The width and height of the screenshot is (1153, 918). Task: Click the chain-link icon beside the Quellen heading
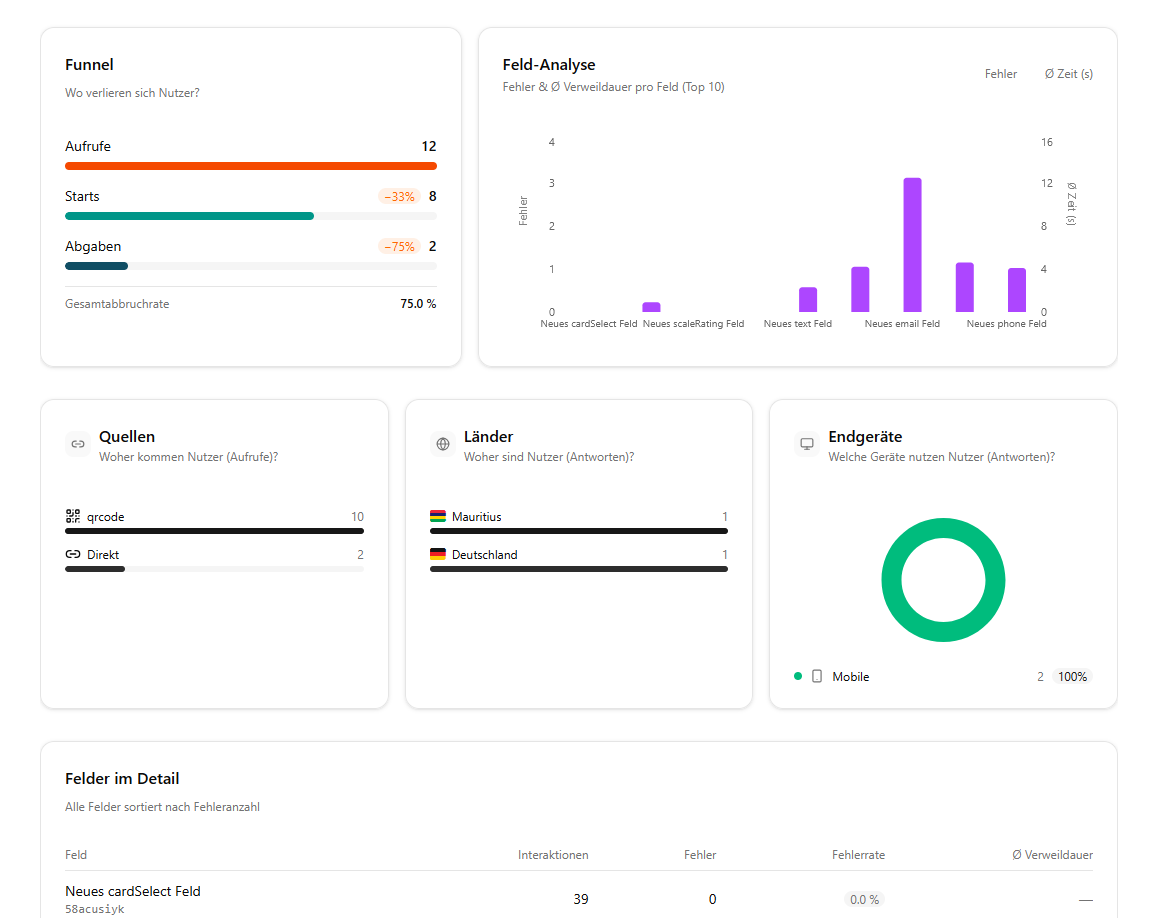77,443
